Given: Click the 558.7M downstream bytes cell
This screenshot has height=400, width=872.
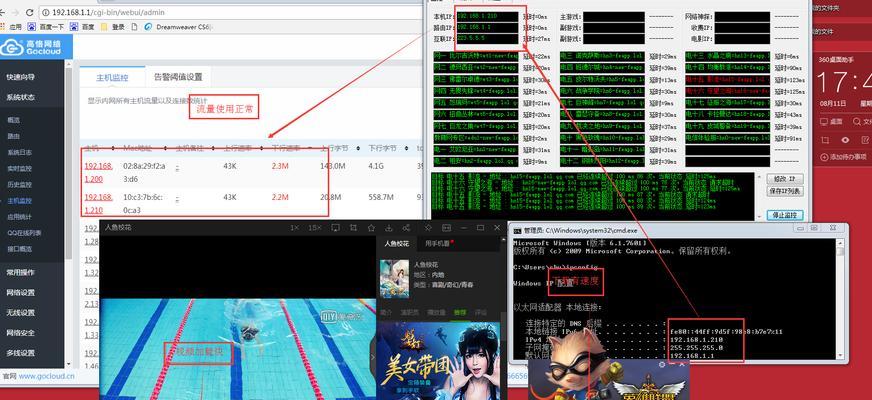Looking at the screenshot, I should coord(380,197).
